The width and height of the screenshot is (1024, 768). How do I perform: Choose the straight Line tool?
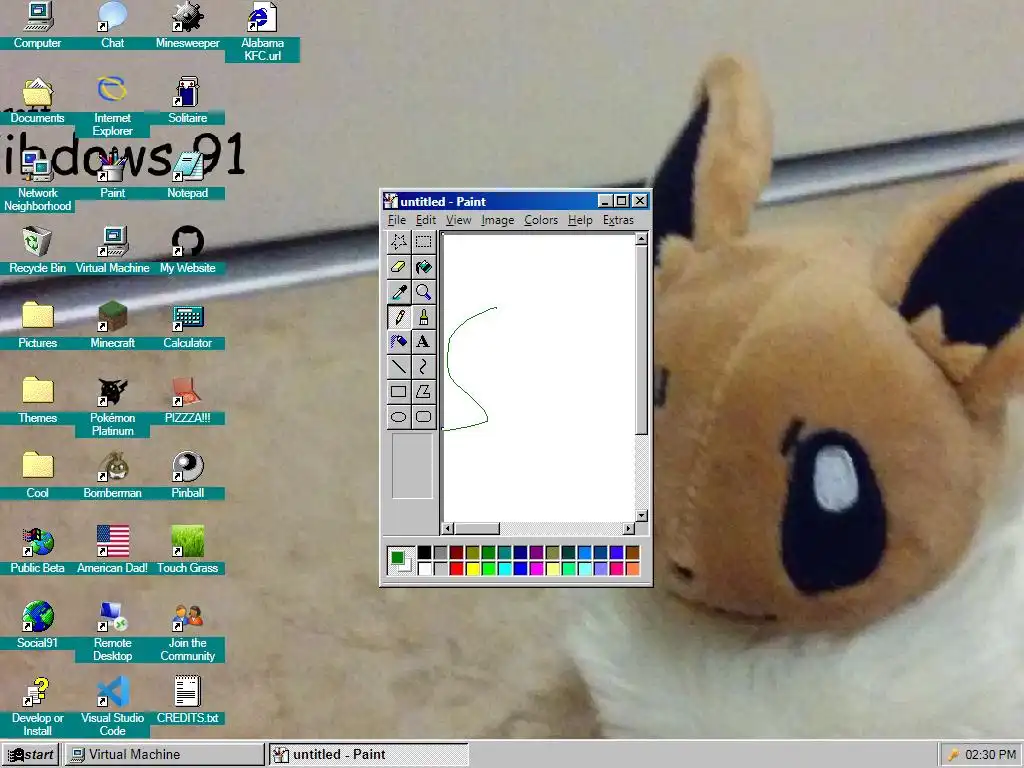coord(398,366)
